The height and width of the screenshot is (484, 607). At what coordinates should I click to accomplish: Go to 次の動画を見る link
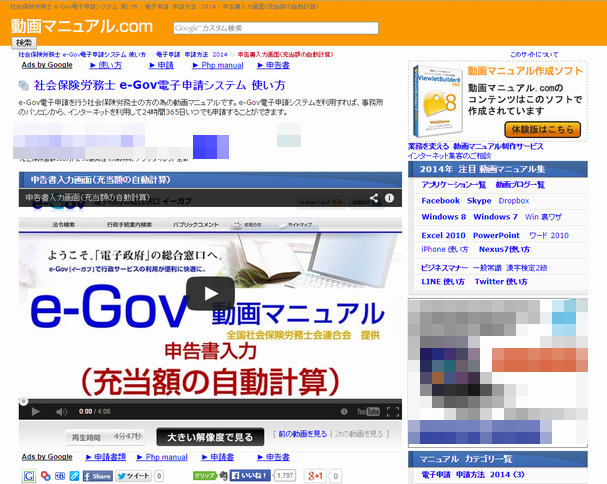[359, 434]
